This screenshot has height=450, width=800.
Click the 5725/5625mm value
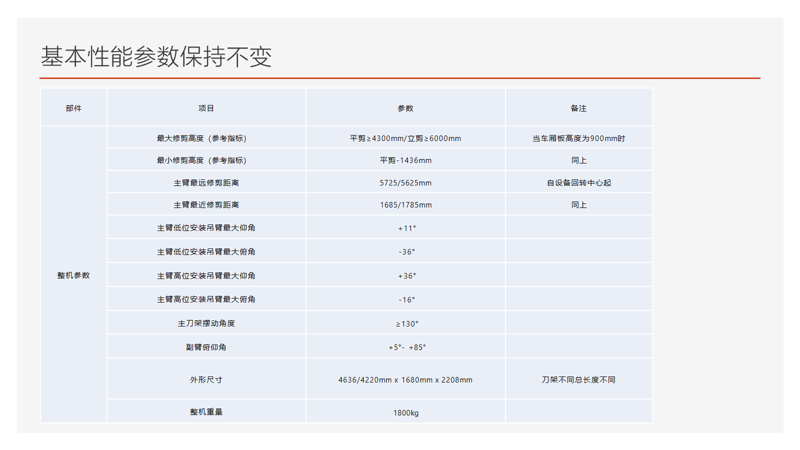[x=405, y=183]
